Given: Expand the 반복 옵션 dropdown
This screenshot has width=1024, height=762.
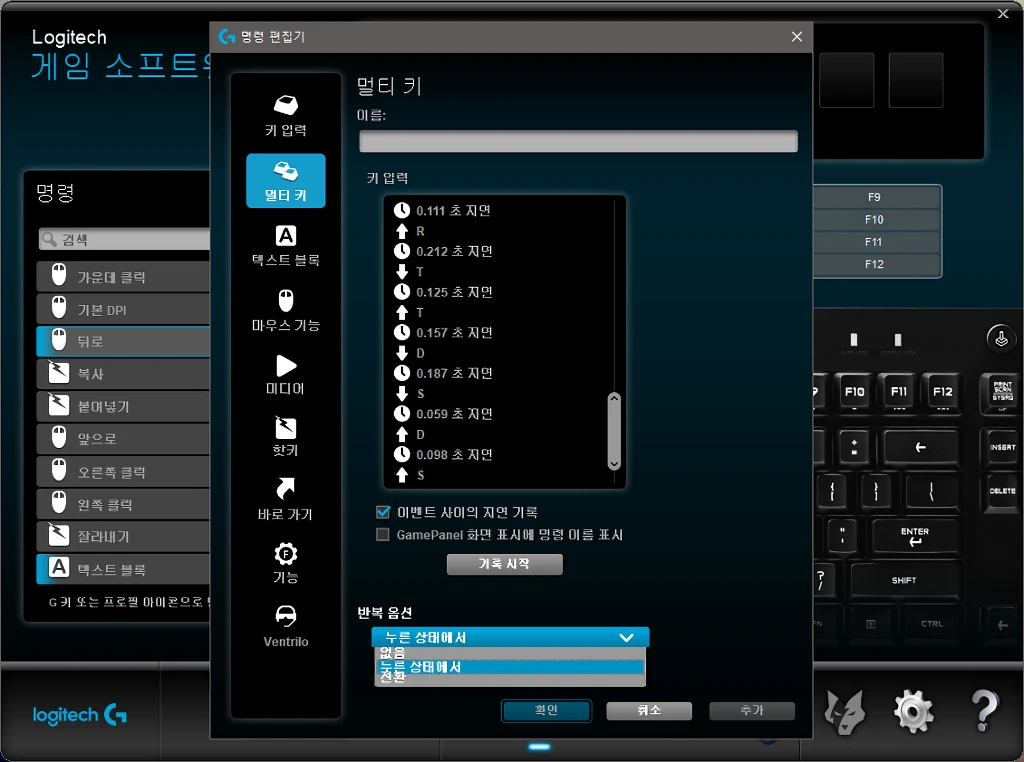Looking at the screenshot, I should tap(510, 637).
